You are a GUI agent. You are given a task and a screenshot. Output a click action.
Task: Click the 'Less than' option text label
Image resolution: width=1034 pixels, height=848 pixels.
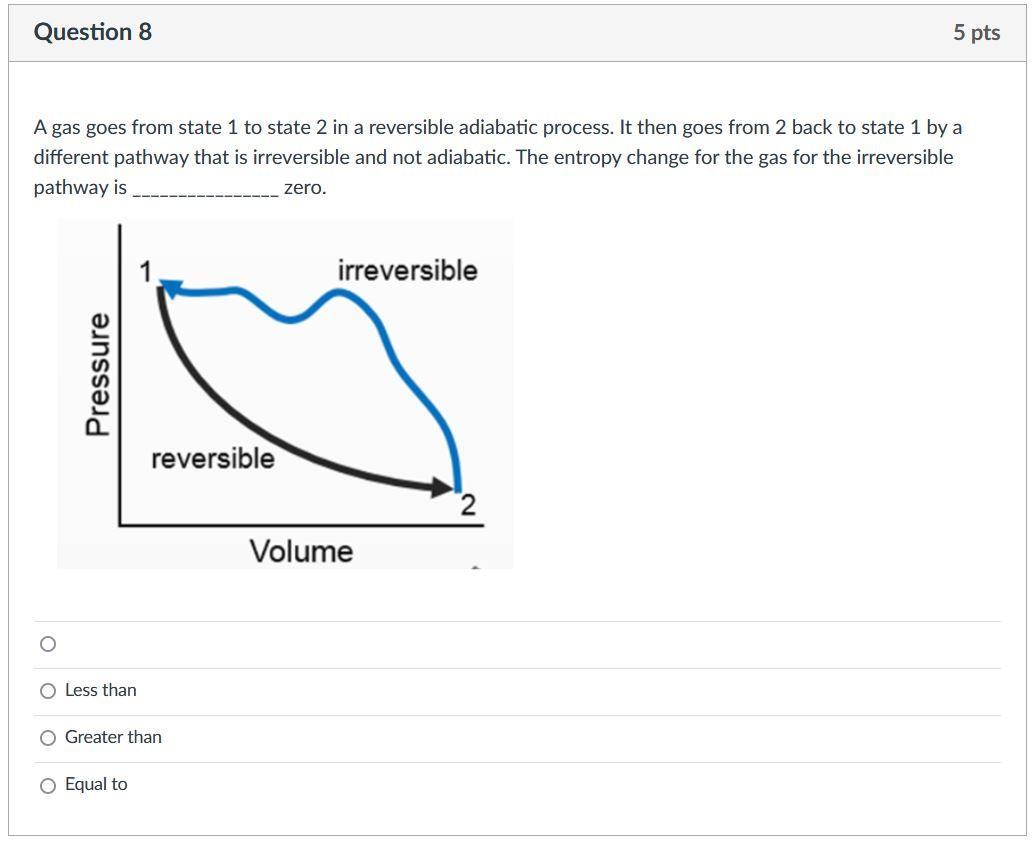[100, 690]
